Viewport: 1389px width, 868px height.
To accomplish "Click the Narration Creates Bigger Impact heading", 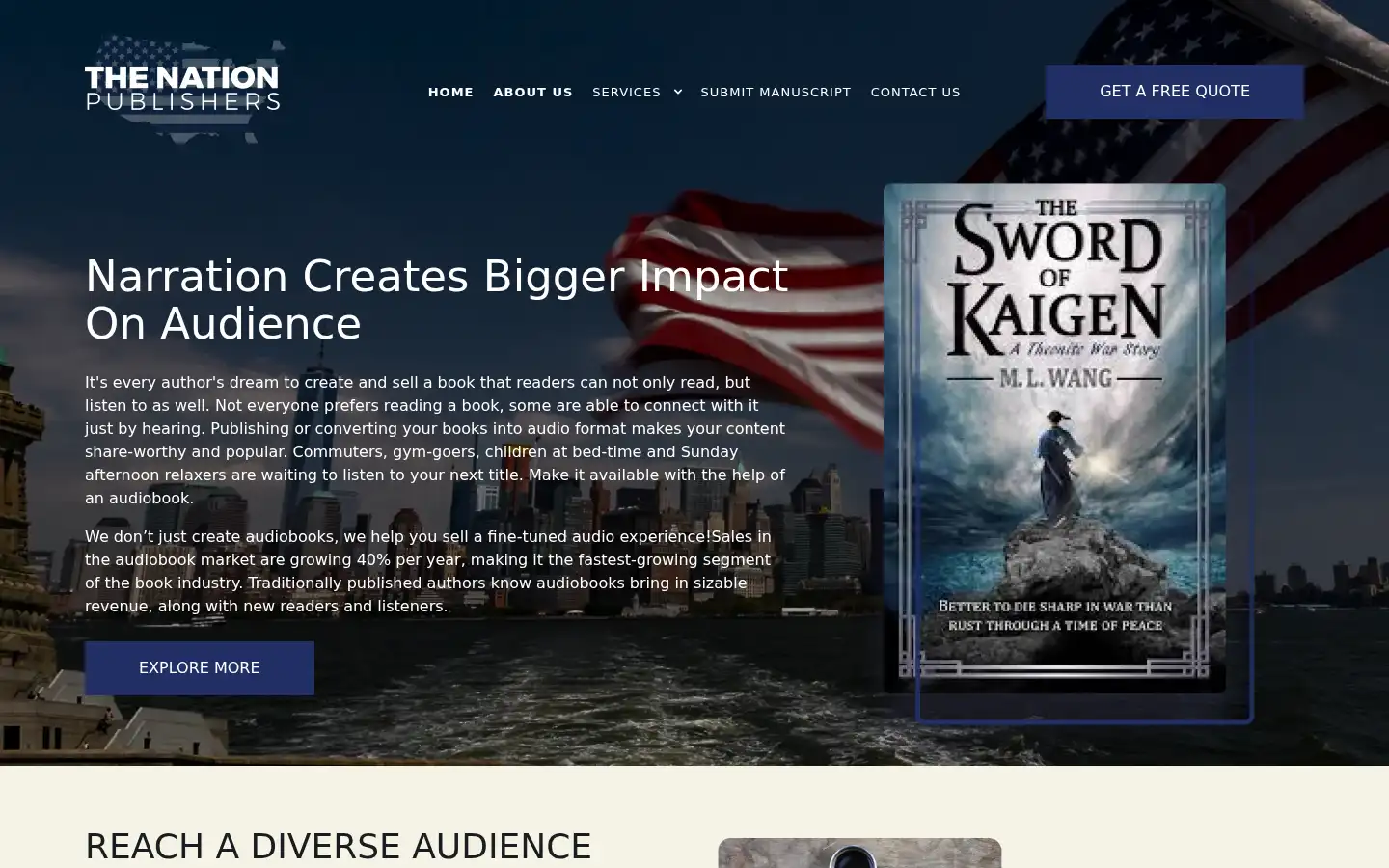I will point(437,300).
